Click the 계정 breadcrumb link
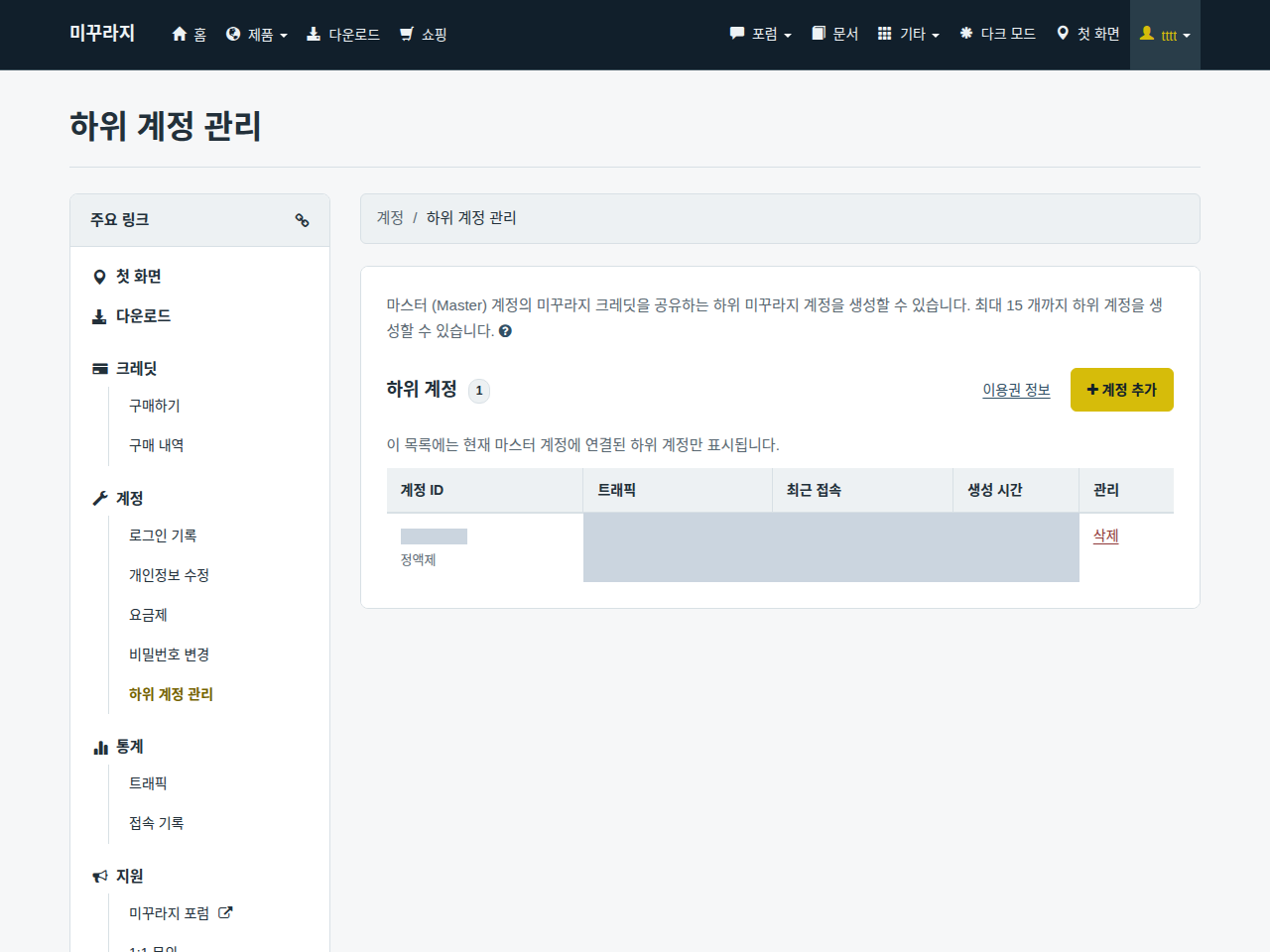Image resolution: width=1270 pixels, height=952 pixels. tap(390, 217)
